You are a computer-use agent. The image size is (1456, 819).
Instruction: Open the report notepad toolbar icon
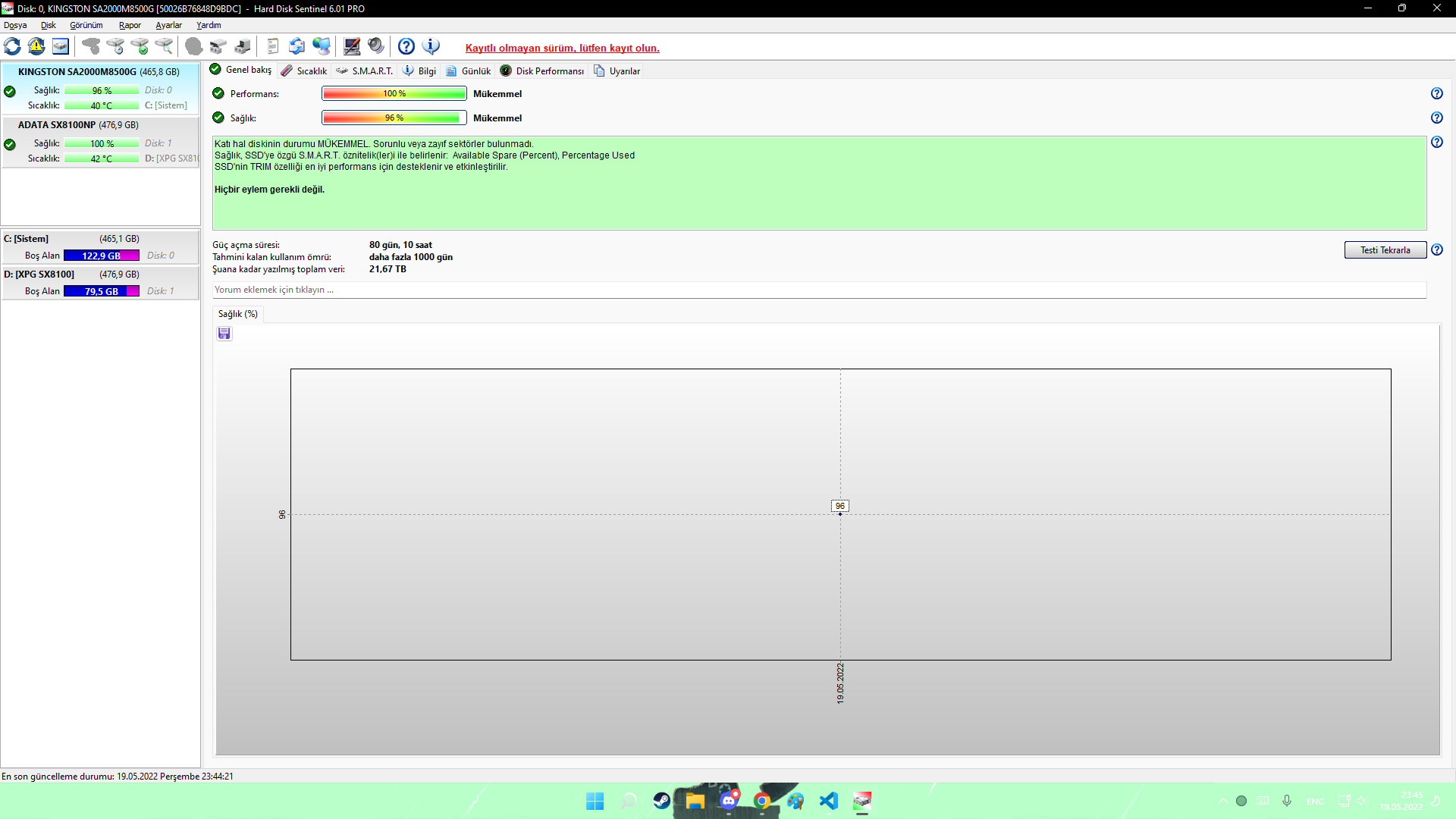click(x=273, y=47)
